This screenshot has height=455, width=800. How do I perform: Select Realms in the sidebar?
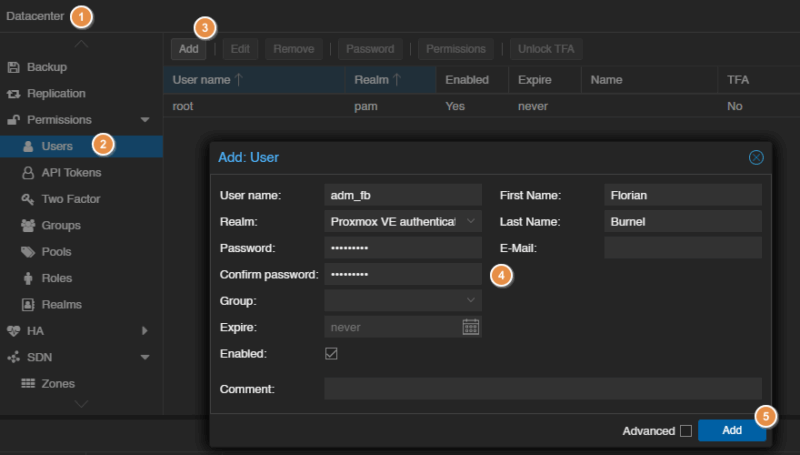pyautogui.click(x=61, y=304)
